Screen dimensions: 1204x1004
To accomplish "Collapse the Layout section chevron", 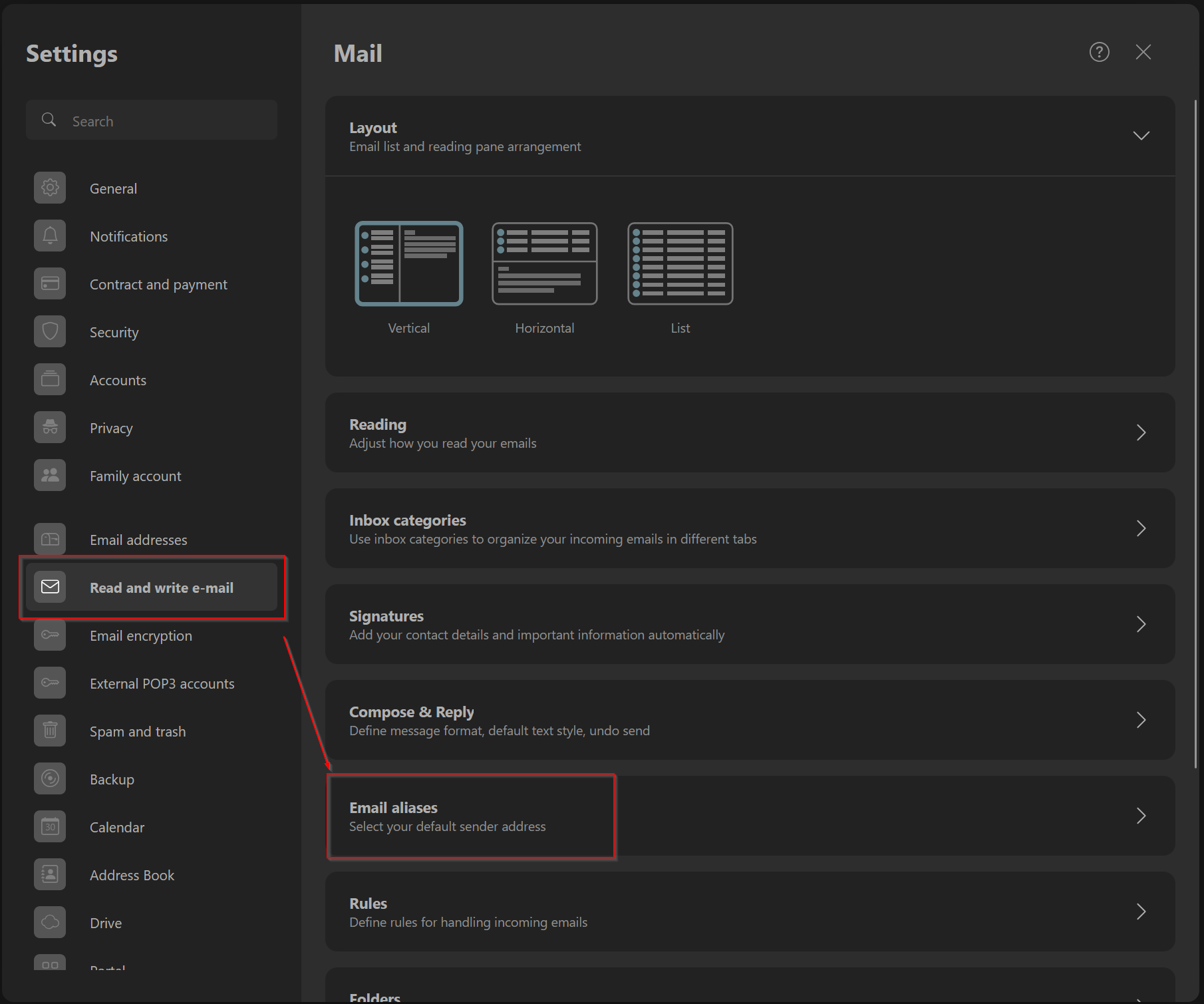I will pyautogui.click(x=1141, y=136).
